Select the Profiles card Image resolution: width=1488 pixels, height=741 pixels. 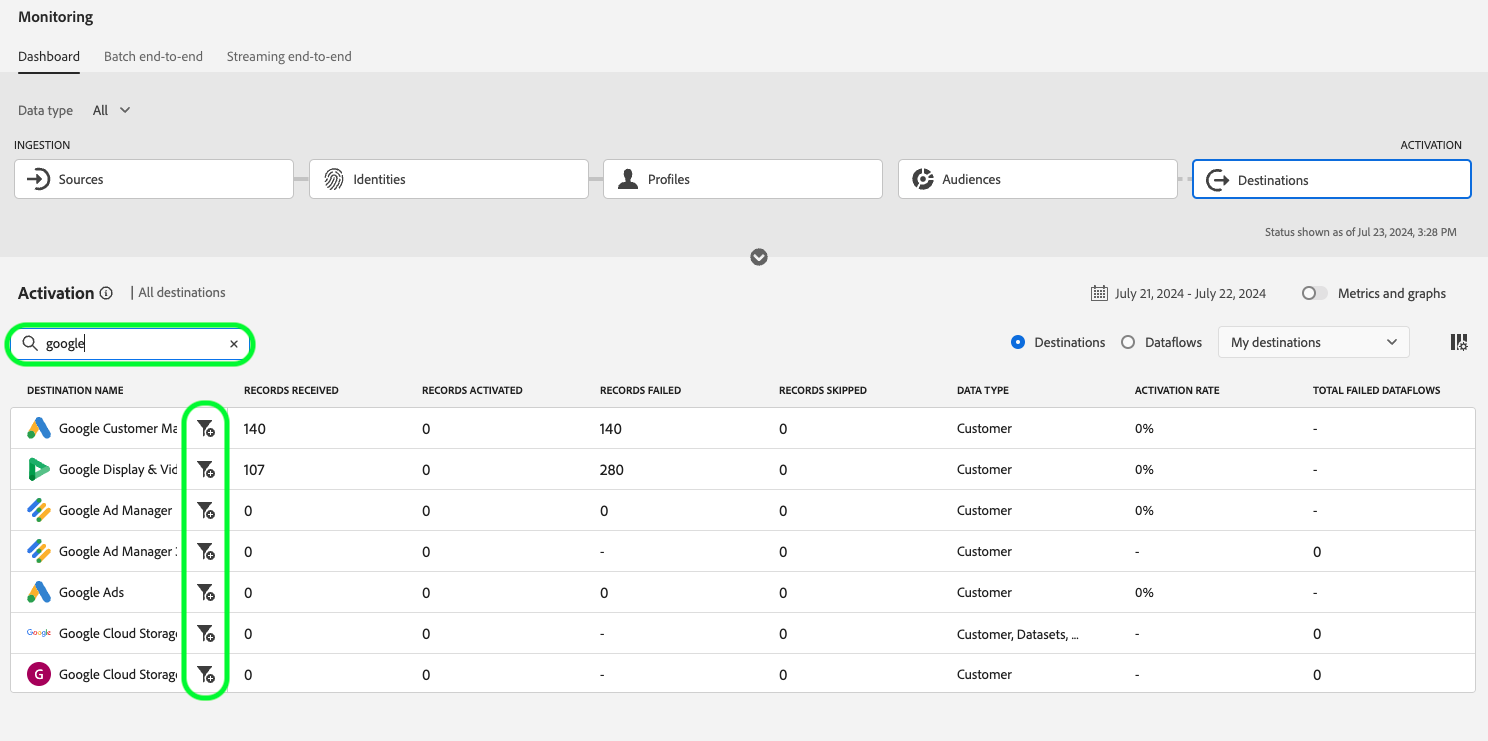(742, 180)
